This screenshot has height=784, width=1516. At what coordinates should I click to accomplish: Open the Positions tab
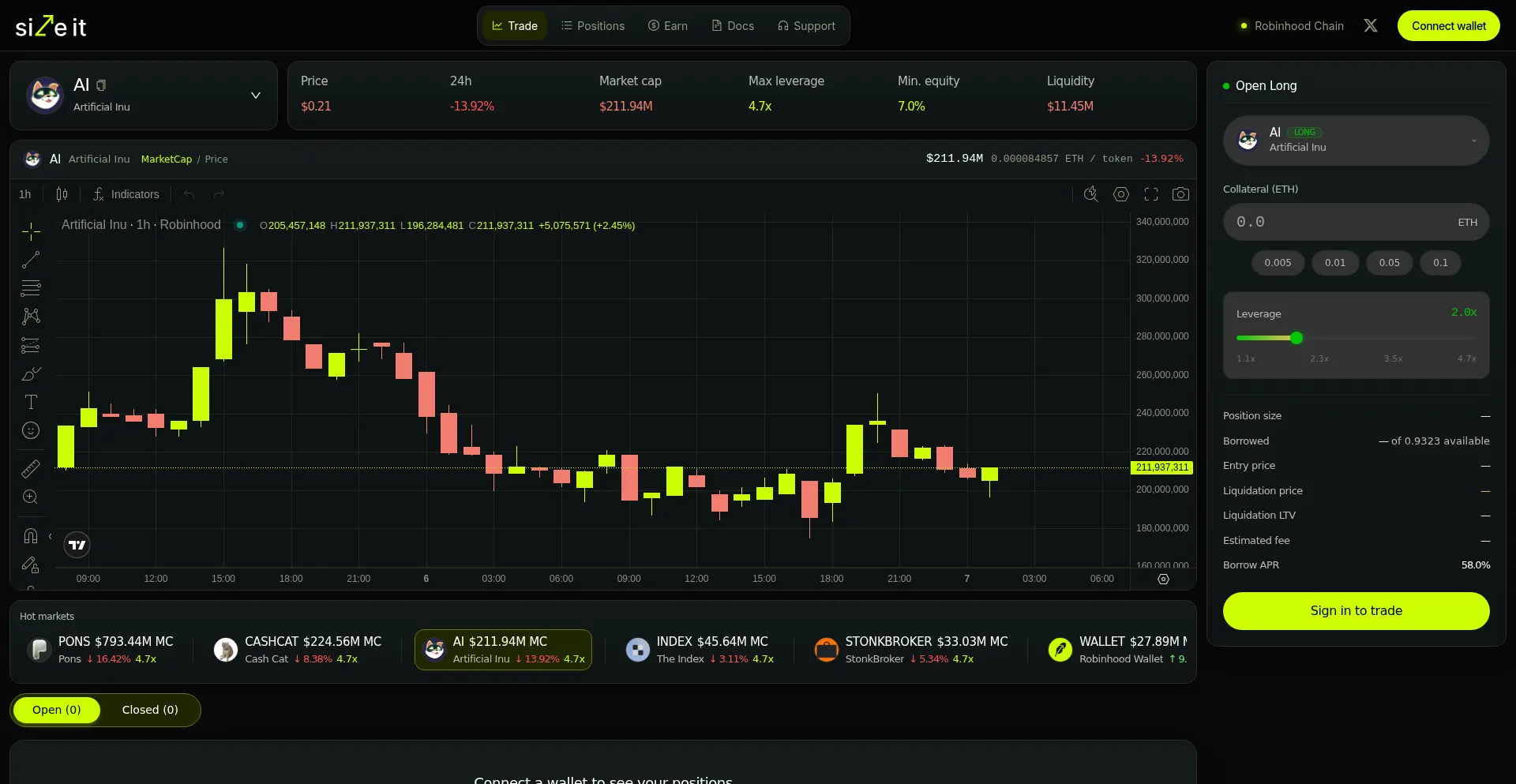click(593, 26)
